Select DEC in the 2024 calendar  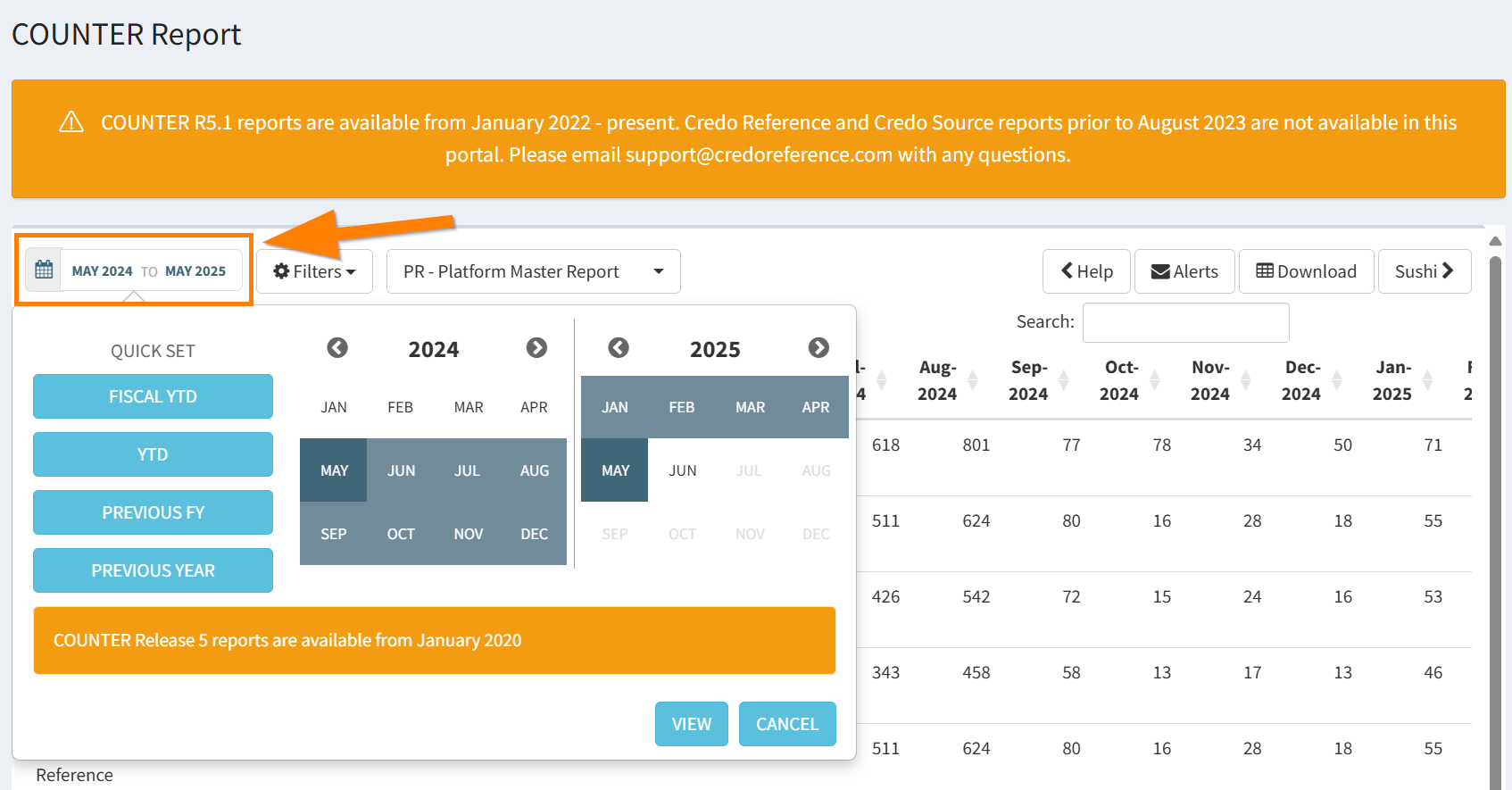(x=534, y=534)
